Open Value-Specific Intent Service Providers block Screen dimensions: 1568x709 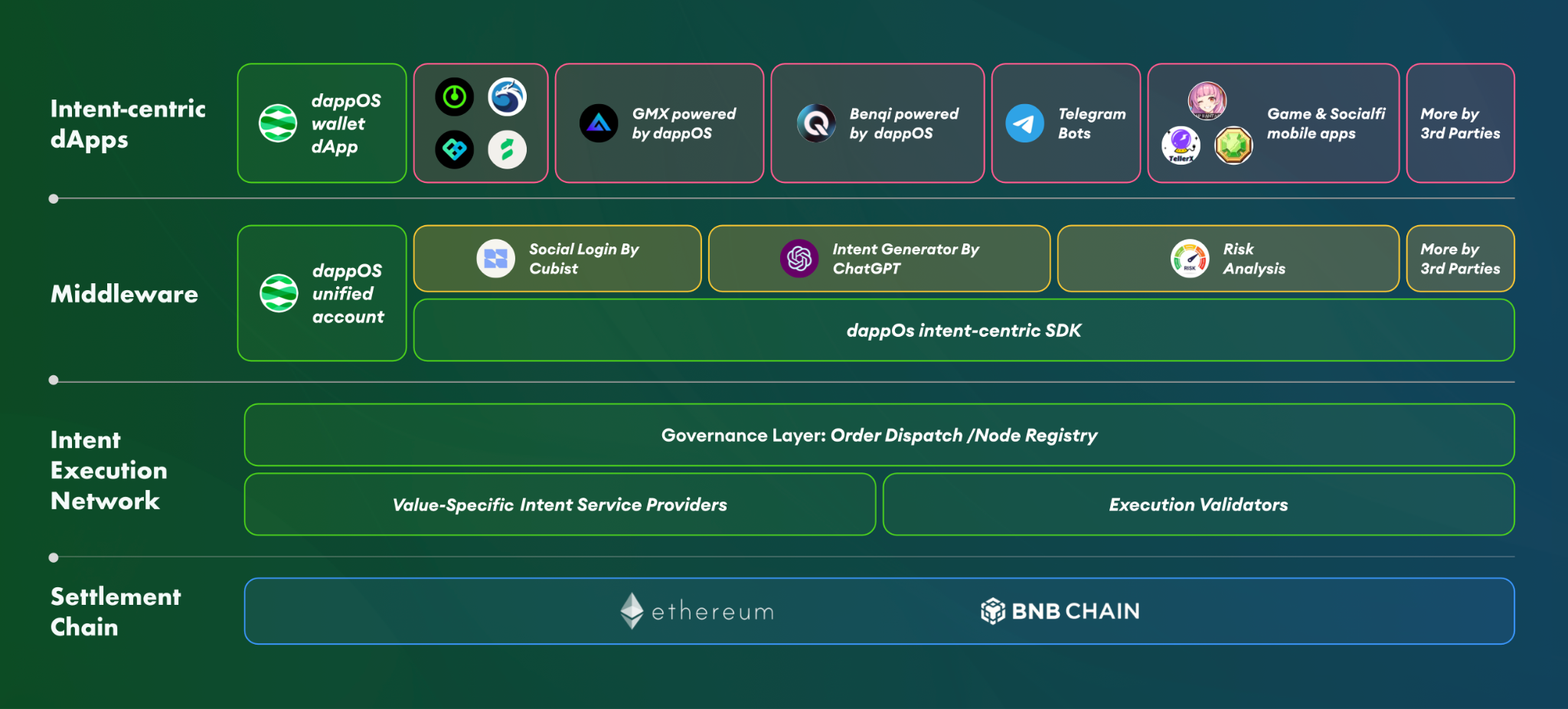559,504
